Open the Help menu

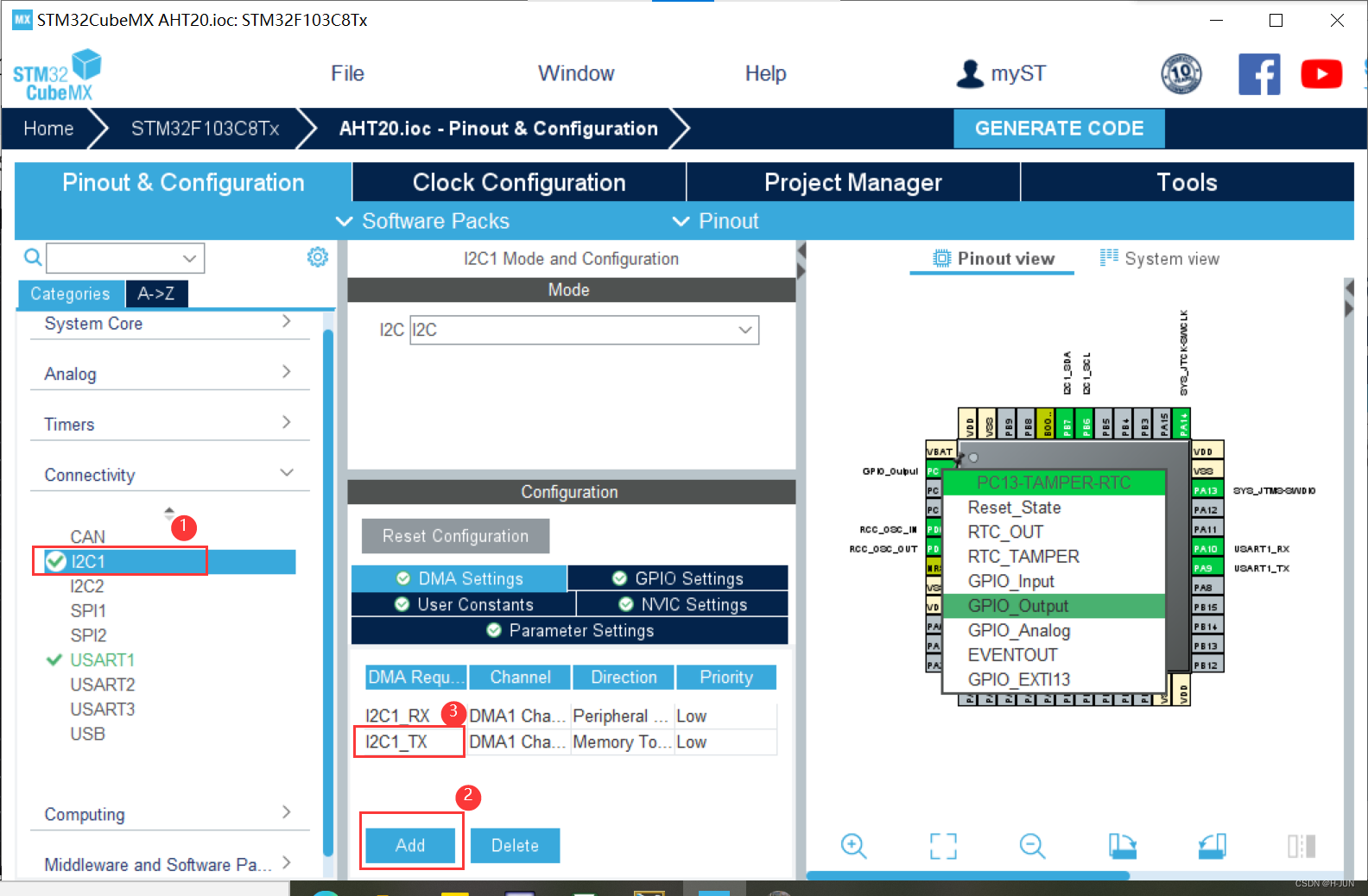[x=765, y=73]
